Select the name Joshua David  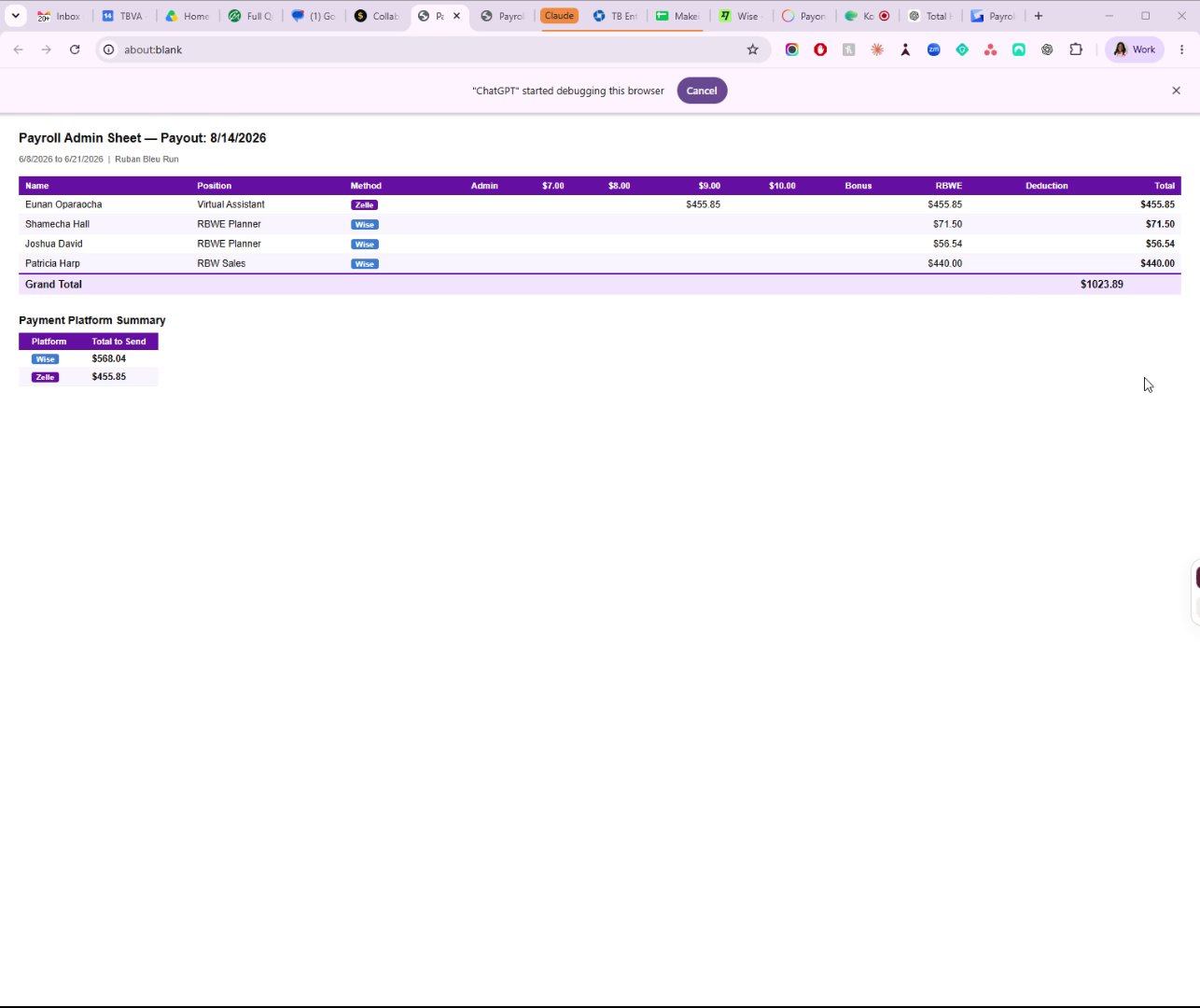pos(54,244)
